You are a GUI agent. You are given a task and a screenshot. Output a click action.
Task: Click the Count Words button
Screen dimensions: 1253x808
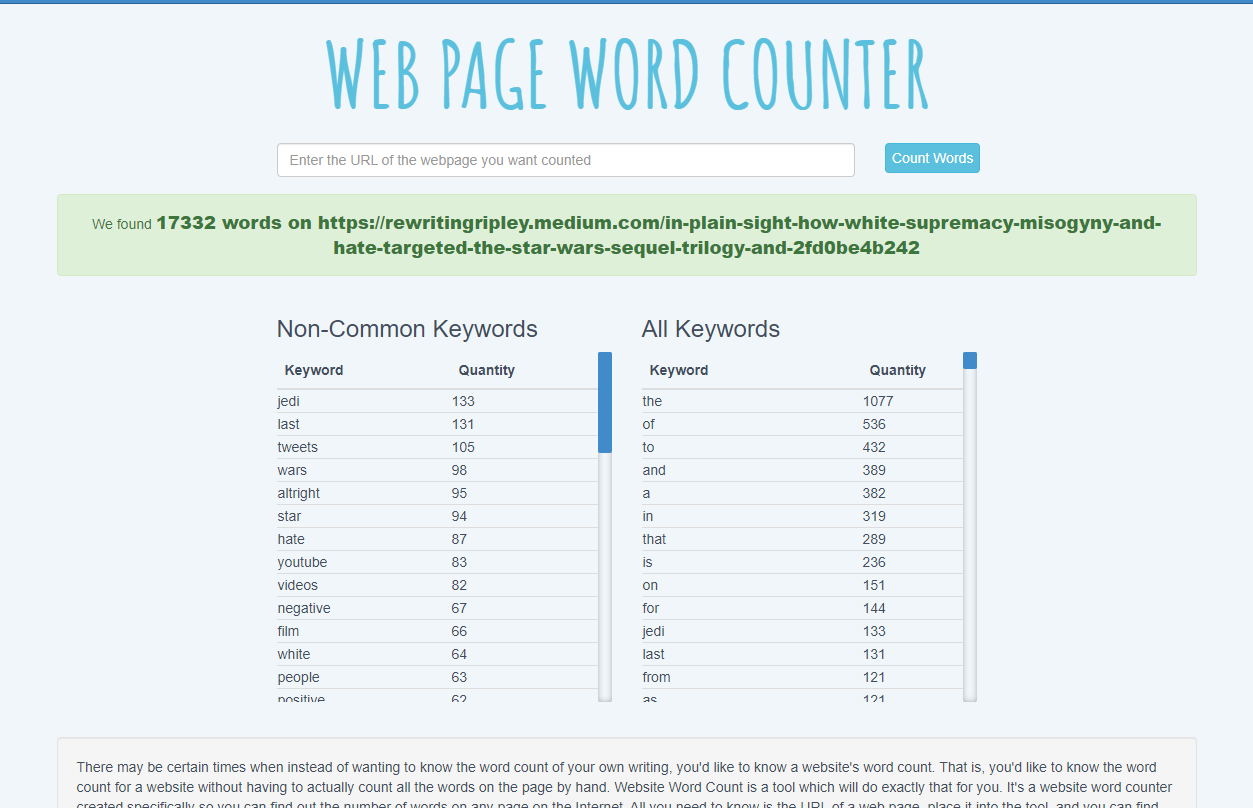tap(932, 158)
